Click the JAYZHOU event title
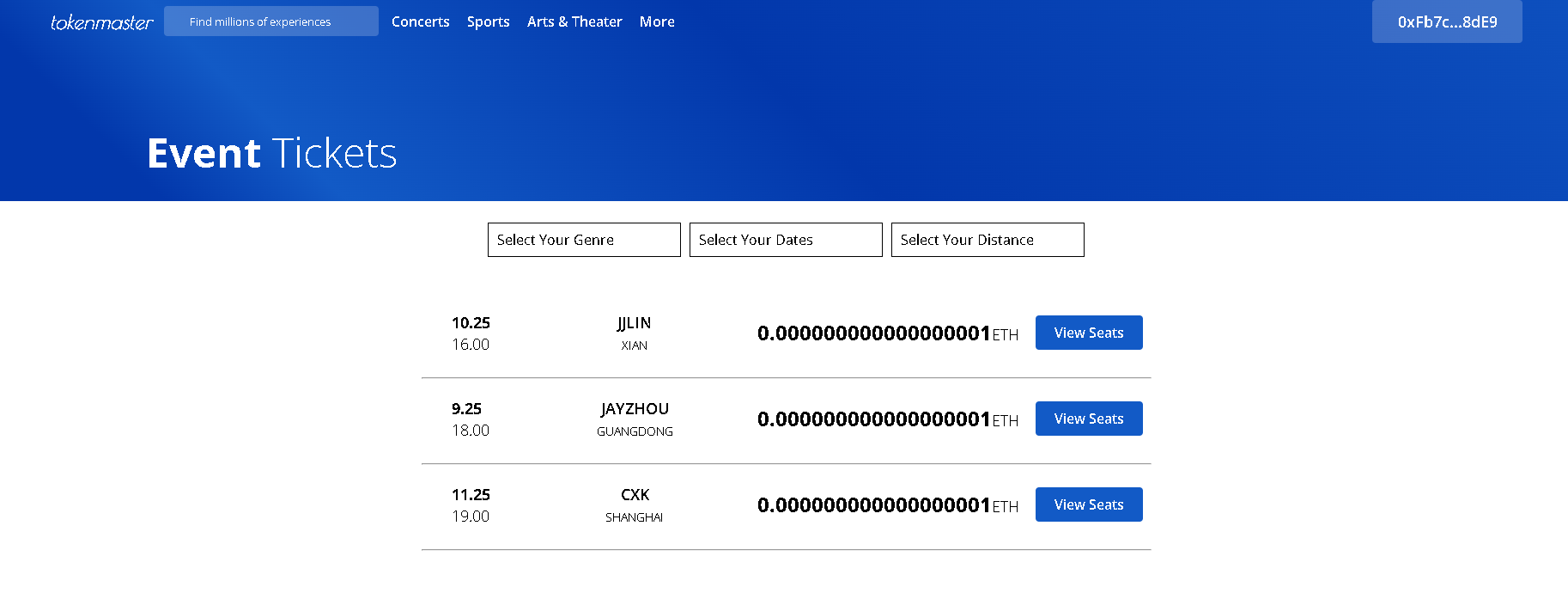1568x593 pixels. [x=635, y=409]
